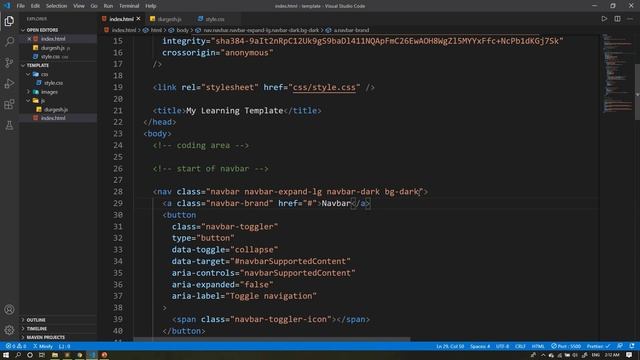Screen dimensions: 640x360
Task: Open the Run menu
Action: (x=108, y=6)
